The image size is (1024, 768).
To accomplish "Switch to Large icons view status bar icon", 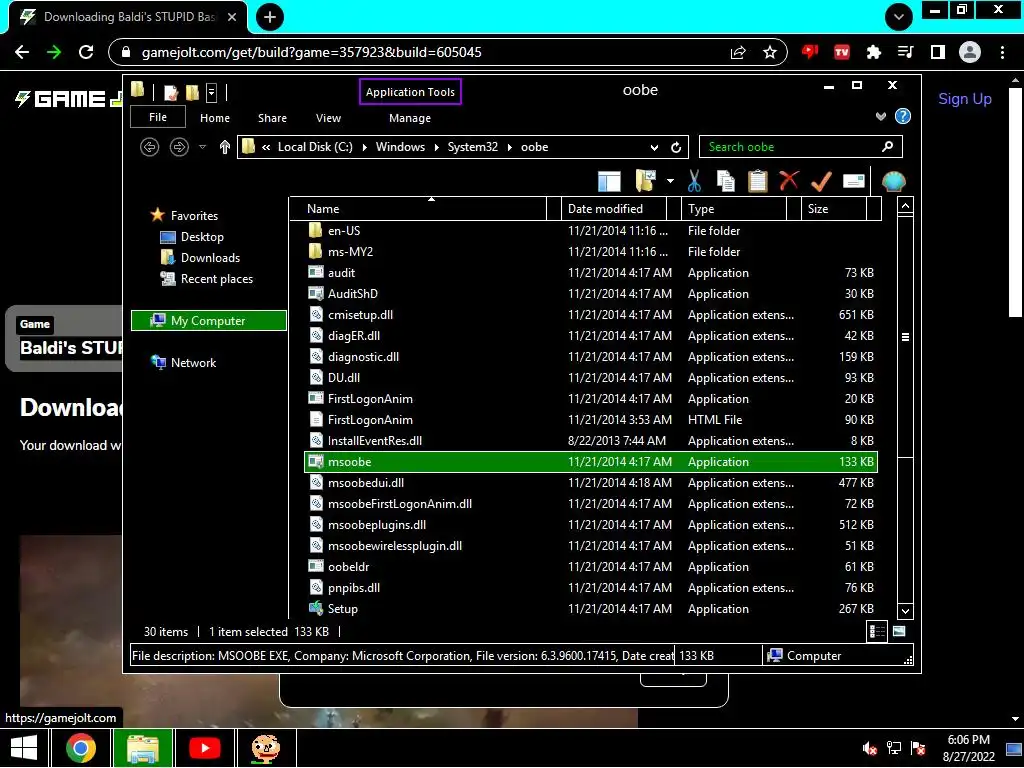I will pos(899,632).
